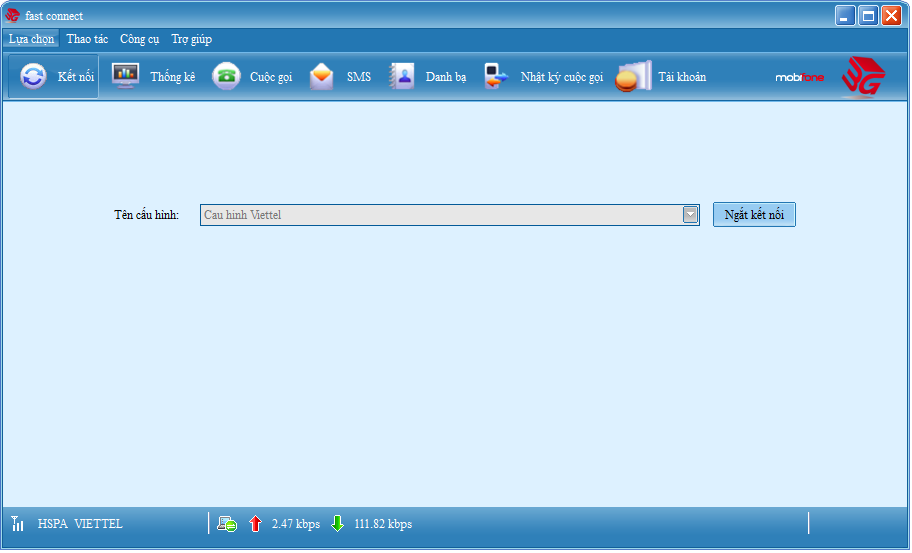The image size is (912, 553).
Task: Click the red upload arrow icon
Action: tap(255, 524)
